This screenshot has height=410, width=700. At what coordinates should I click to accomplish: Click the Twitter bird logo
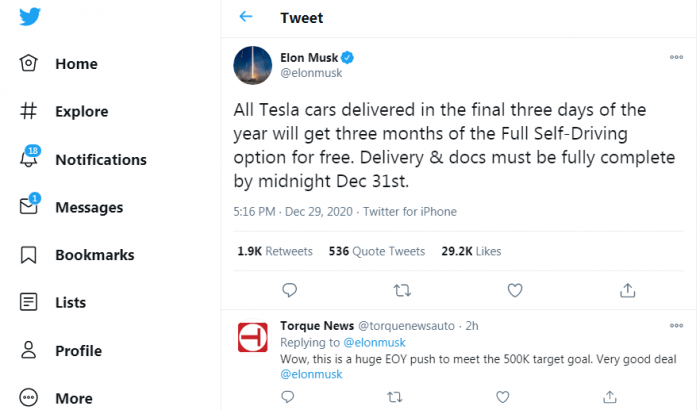tap(30, 17)
